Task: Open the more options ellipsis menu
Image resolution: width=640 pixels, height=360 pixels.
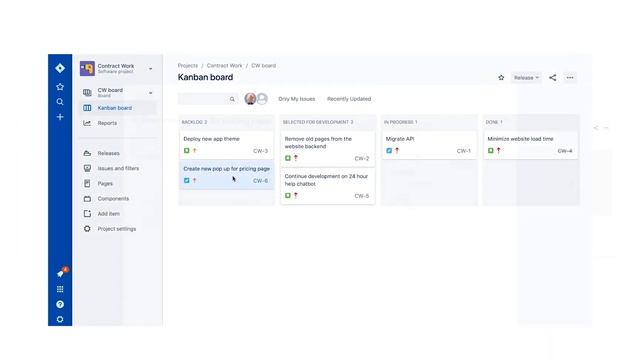Action: coord(570,78)
